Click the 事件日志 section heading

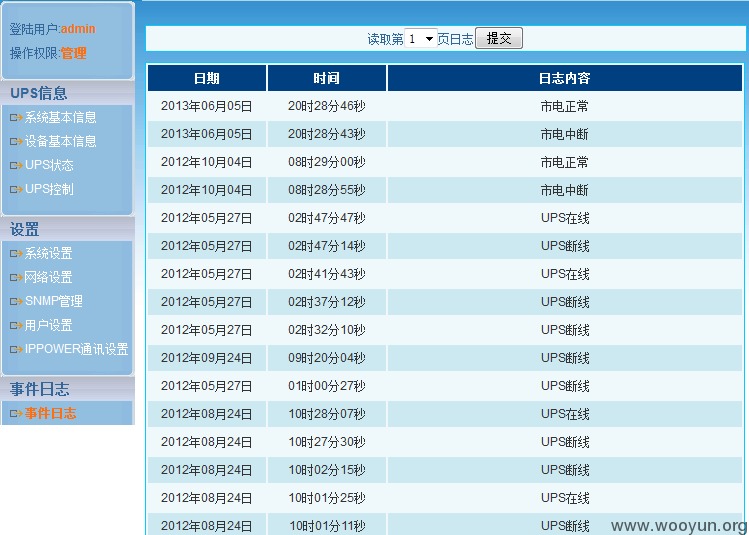[x=40, y=389]
